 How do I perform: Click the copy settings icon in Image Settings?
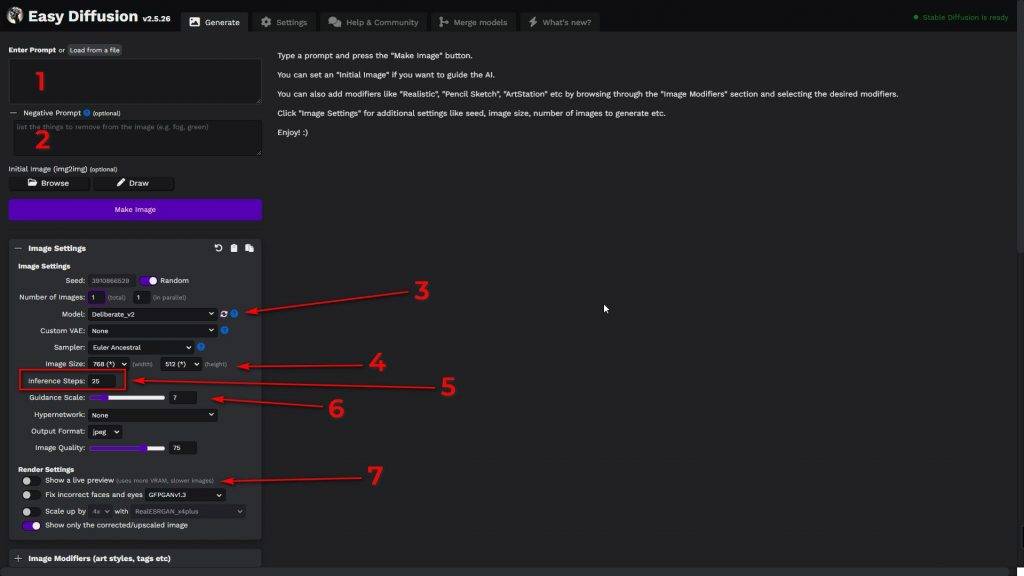pos(249,248)
